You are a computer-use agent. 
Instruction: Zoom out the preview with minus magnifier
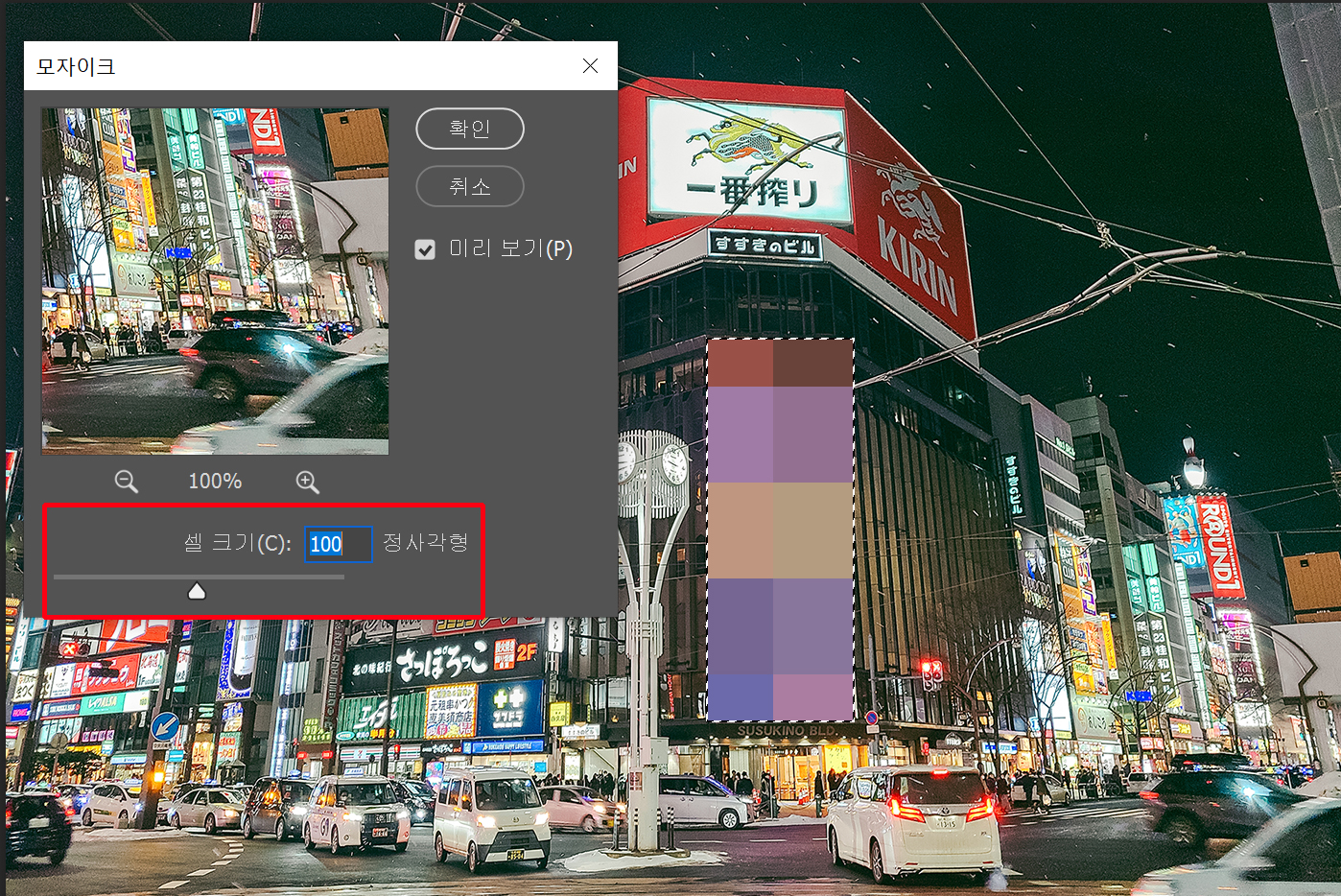tap(127, 482)
